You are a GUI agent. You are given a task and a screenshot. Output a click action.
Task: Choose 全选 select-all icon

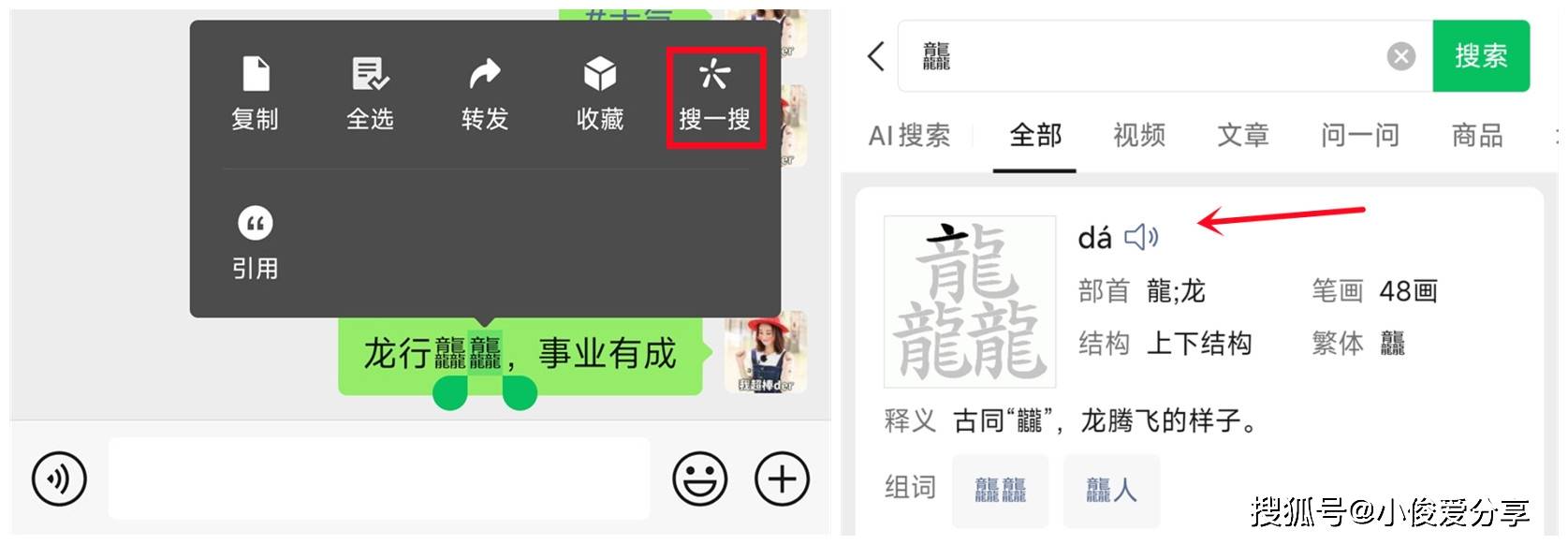371,74
